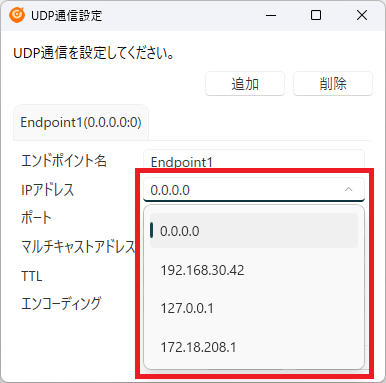Image resolution: width=386 pixels, height=383 pixels.
Task: Pick the 127.0.0.1 loopback address option
Action: 254,308
